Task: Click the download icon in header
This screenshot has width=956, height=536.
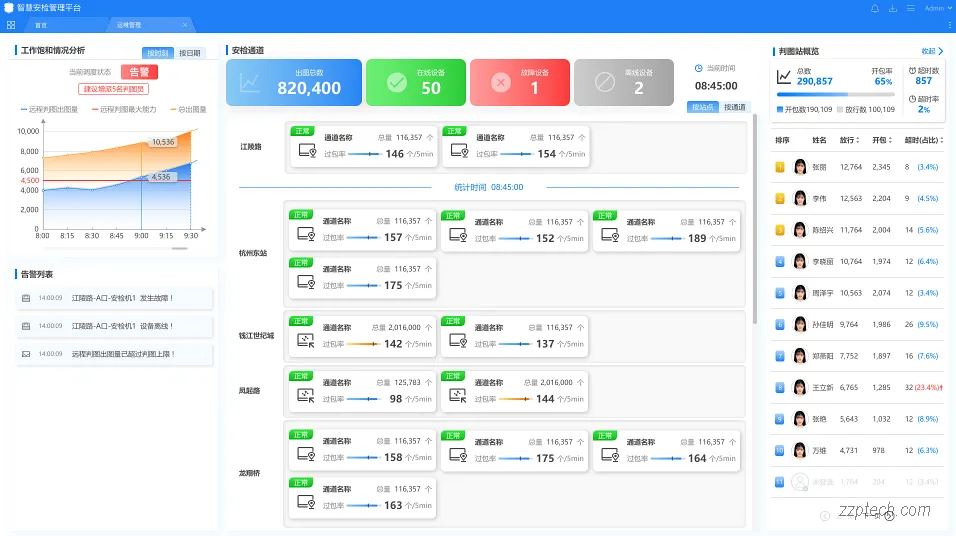Action: 893,8
